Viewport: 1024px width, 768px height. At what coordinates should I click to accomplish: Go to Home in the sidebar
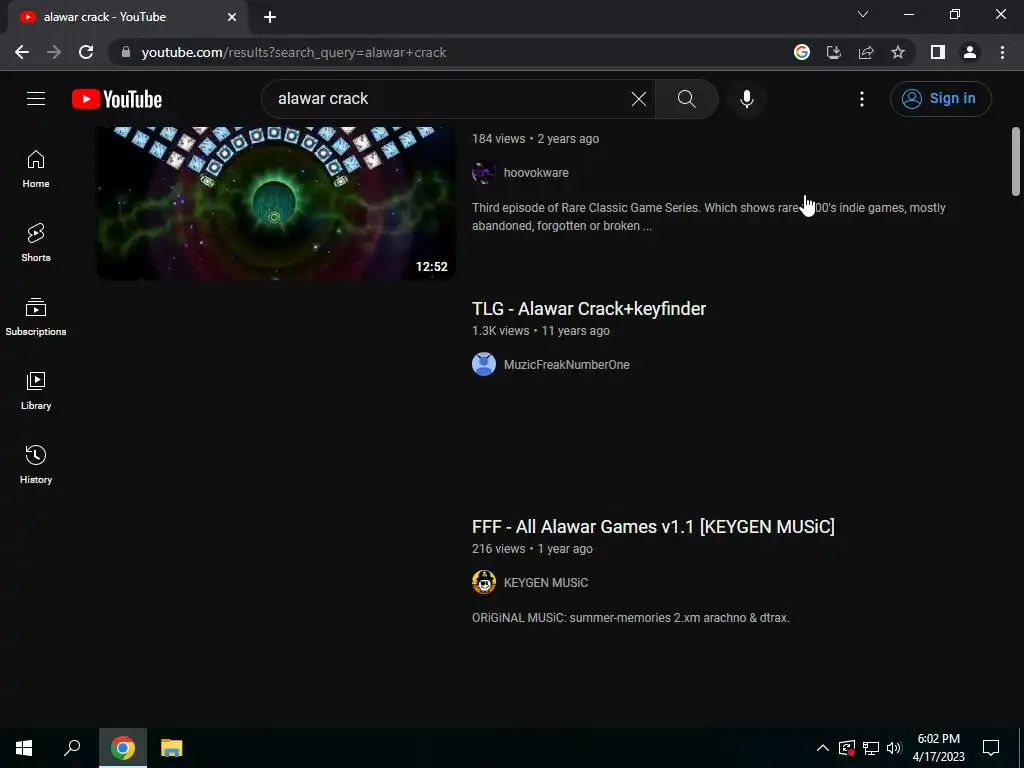pyautogui.click(x=36, y=169)
